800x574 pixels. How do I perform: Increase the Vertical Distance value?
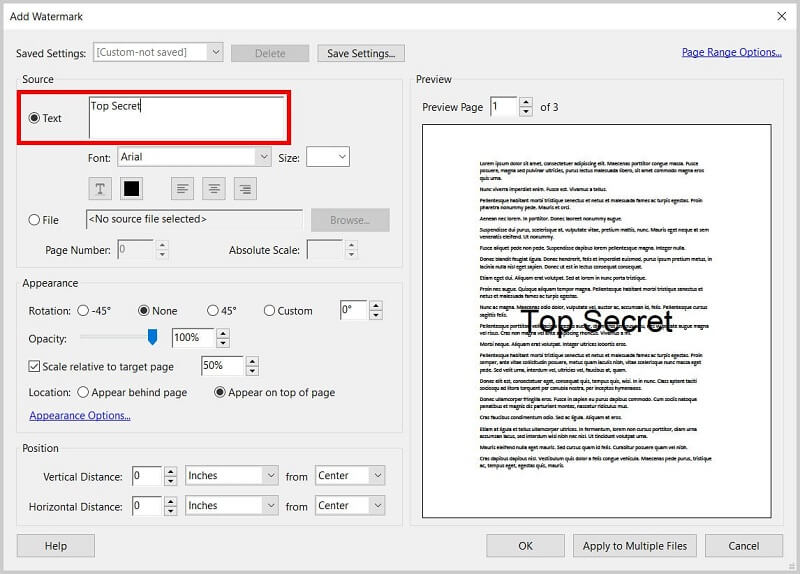171,471
